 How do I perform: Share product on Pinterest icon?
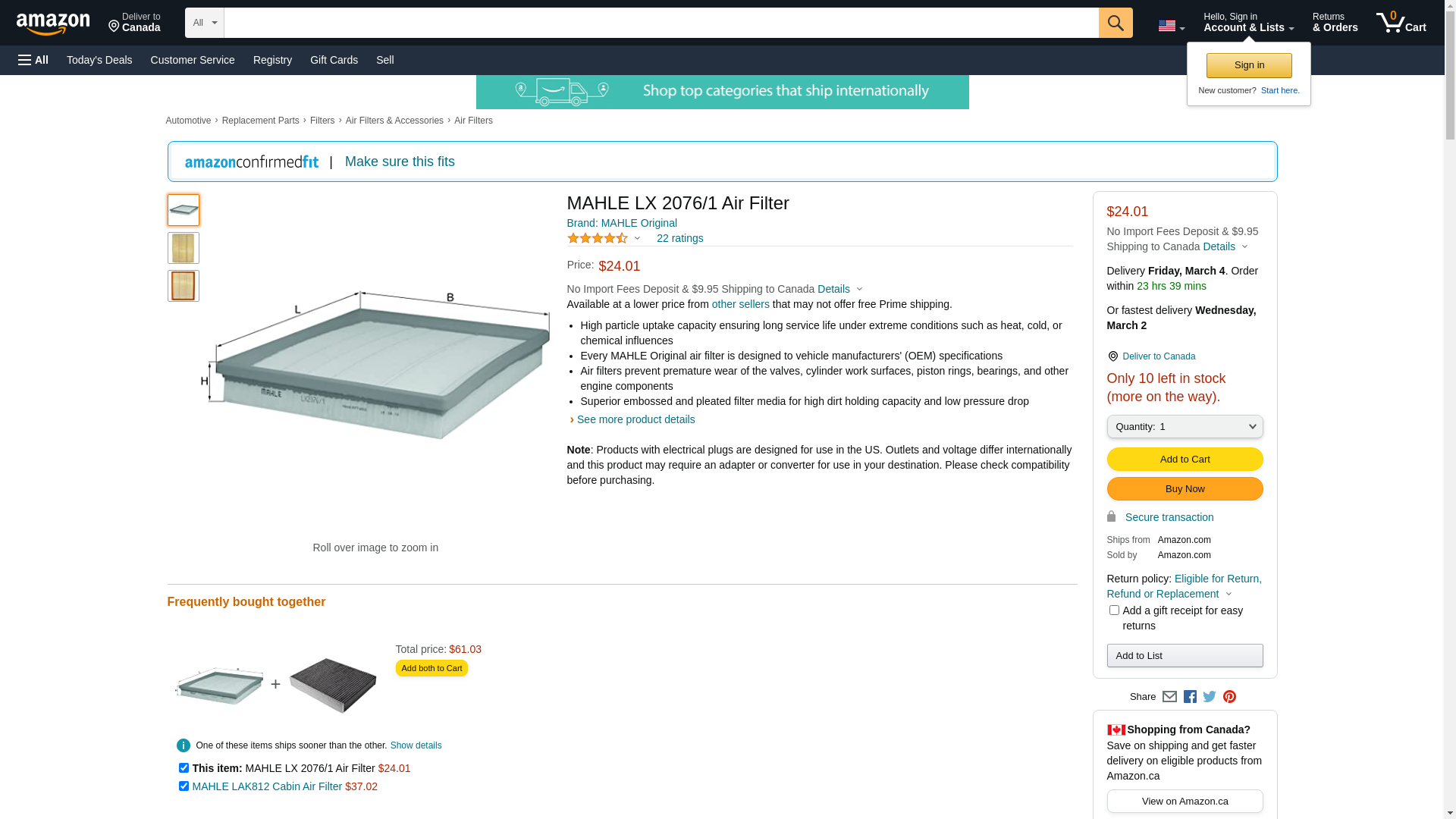tap(1229, 697)
